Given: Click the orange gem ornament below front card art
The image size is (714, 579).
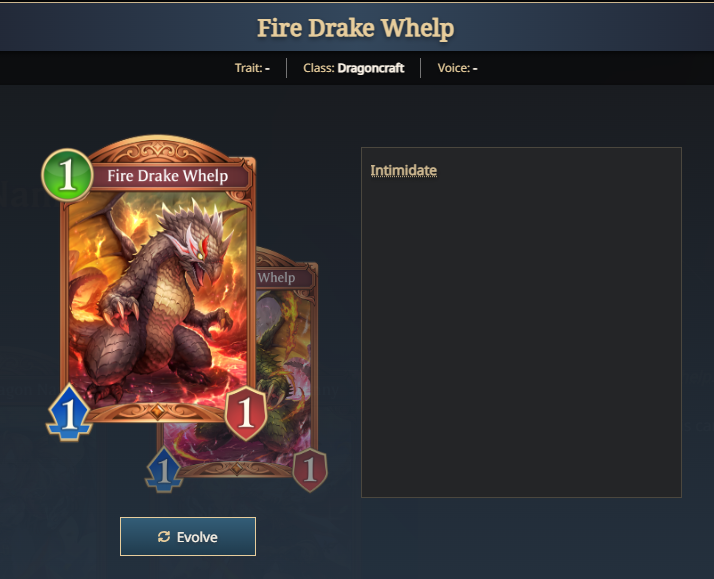Looking at the screenshot, I should click(x=157, y=411).
